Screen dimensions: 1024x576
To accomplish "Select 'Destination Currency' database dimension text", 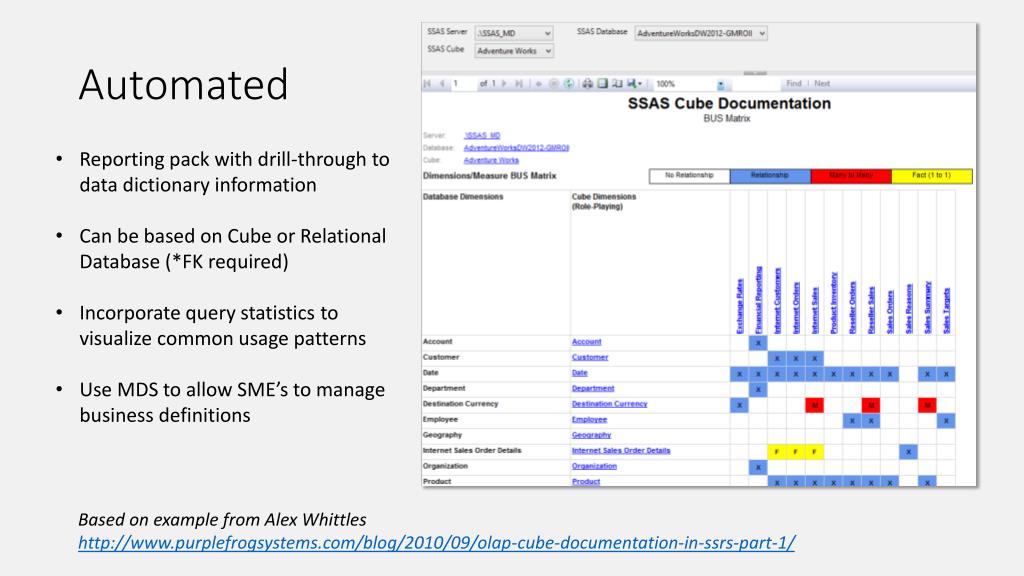I will point(460,404).
